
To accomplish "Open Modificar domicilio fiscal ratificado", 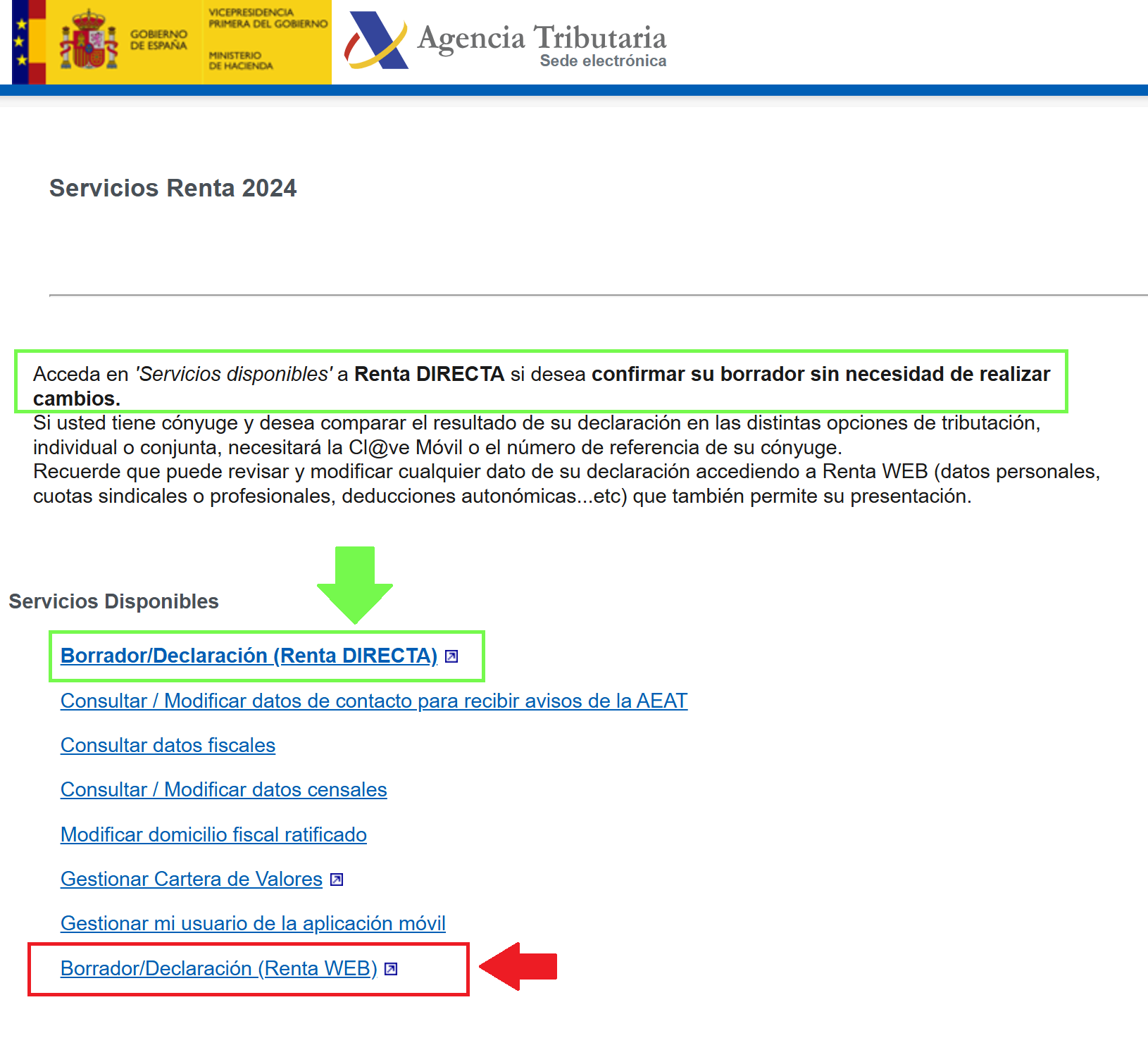I will click(213, 834).
